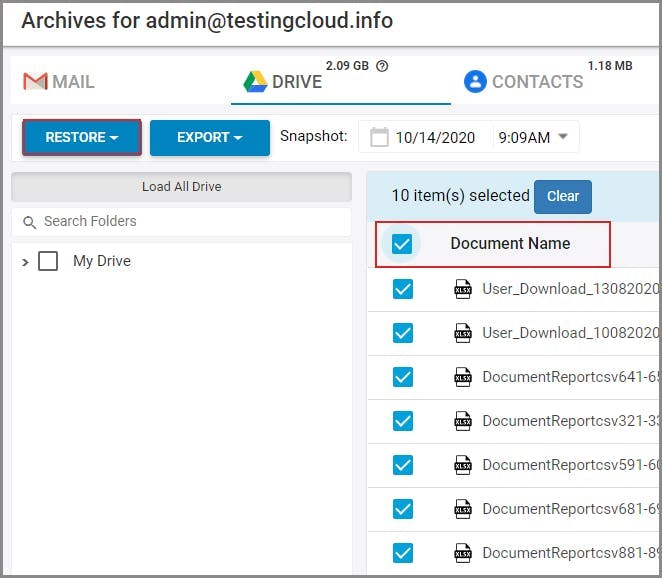Click XLSX icon beside DocumentReportcsv641
Viewport: 662px width, 578px height.
pos(462,377)
